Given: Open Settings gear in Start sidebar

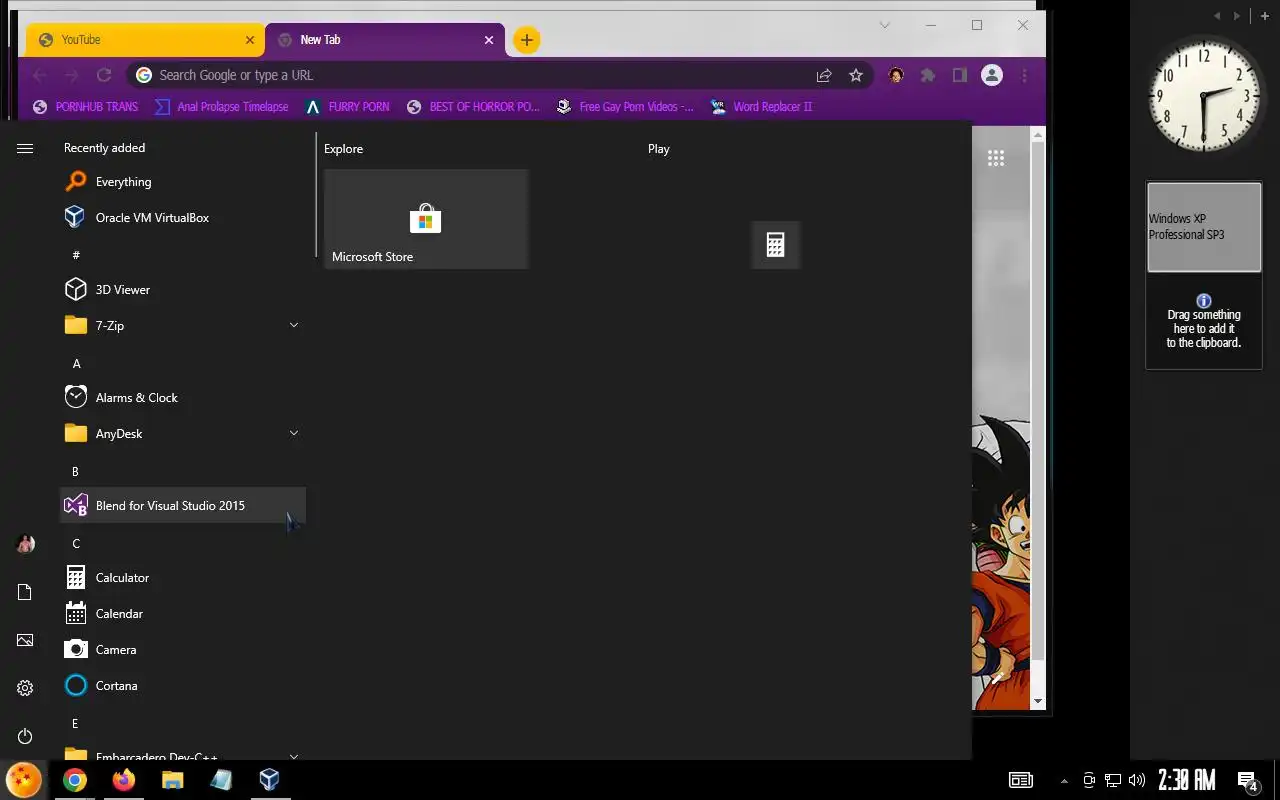Looking at the screenshot, I should click(x=25, y=688).
